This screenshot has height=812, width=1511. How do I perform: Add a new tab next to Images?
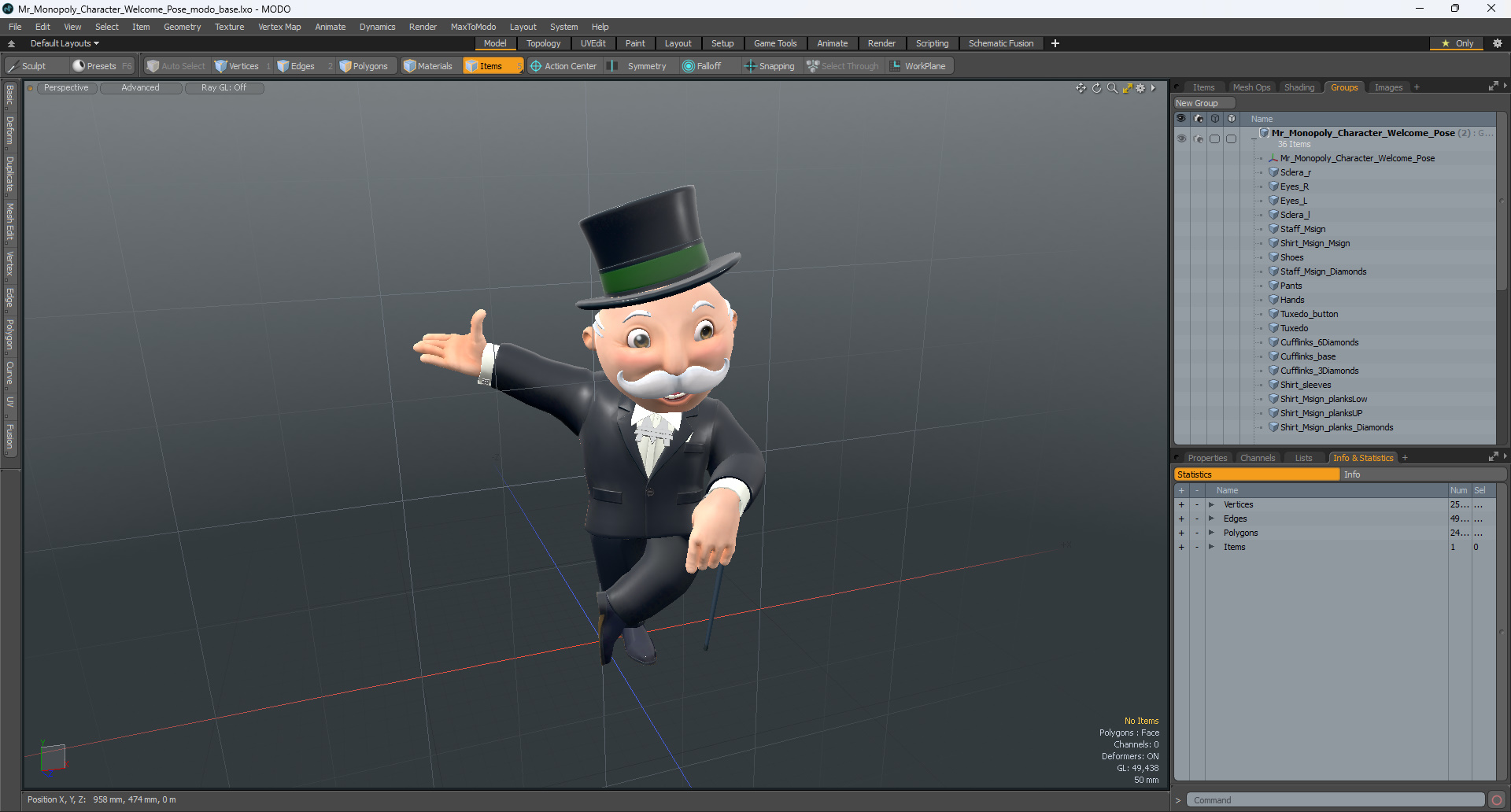pyautogui.click(x=1417, y=87)
